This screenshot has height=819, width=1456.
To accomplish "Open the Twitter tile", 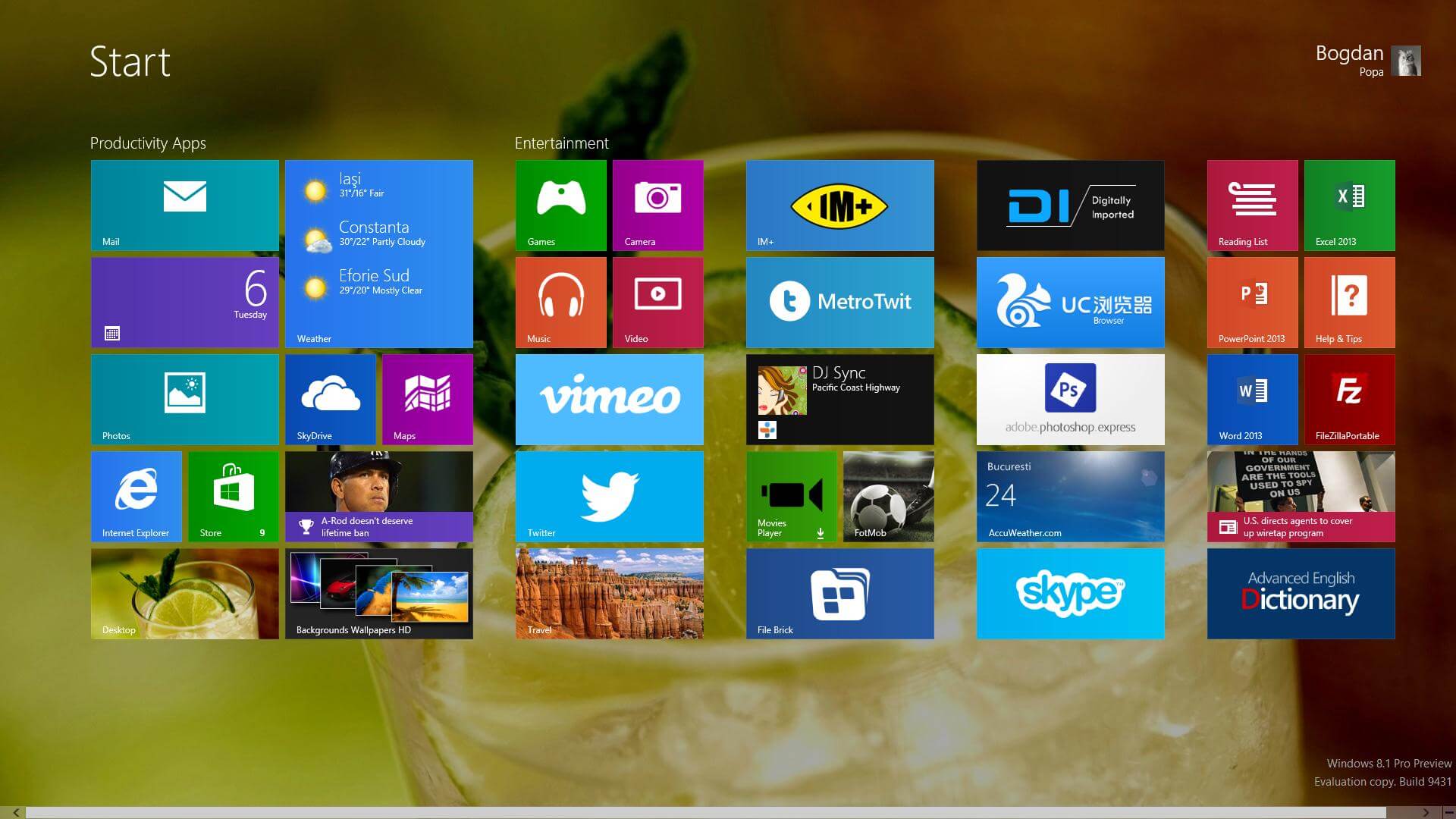I will (x=610, y=497).
